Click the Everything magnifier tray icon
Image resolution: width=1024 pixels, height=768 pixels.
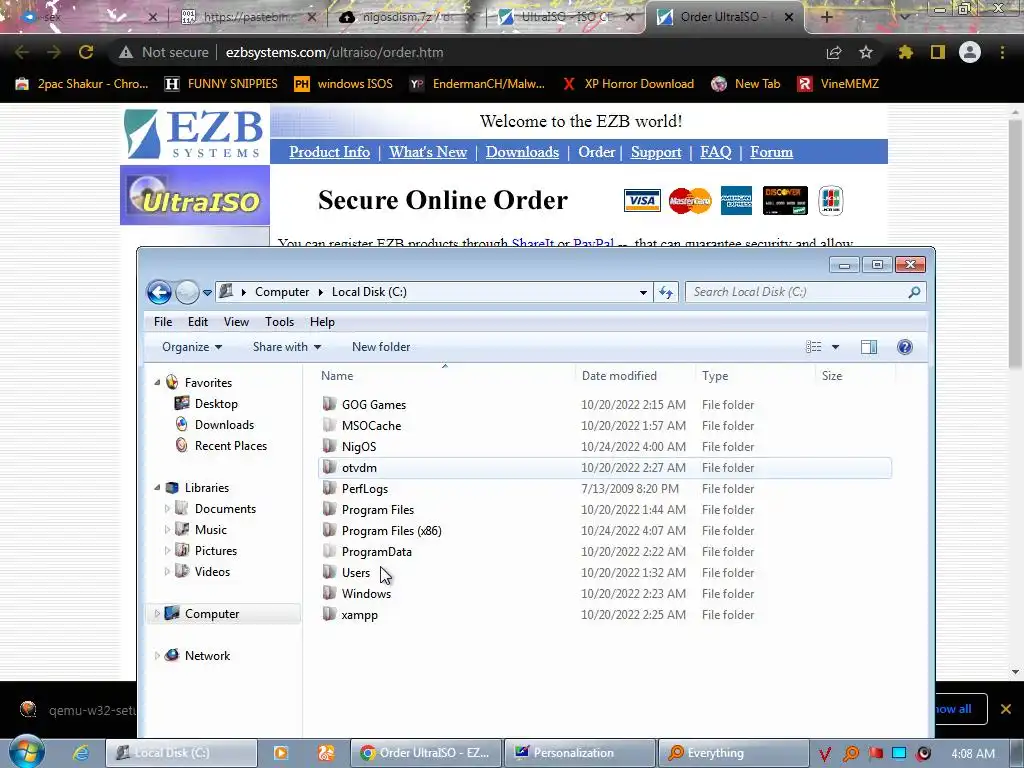coord(850,754)
